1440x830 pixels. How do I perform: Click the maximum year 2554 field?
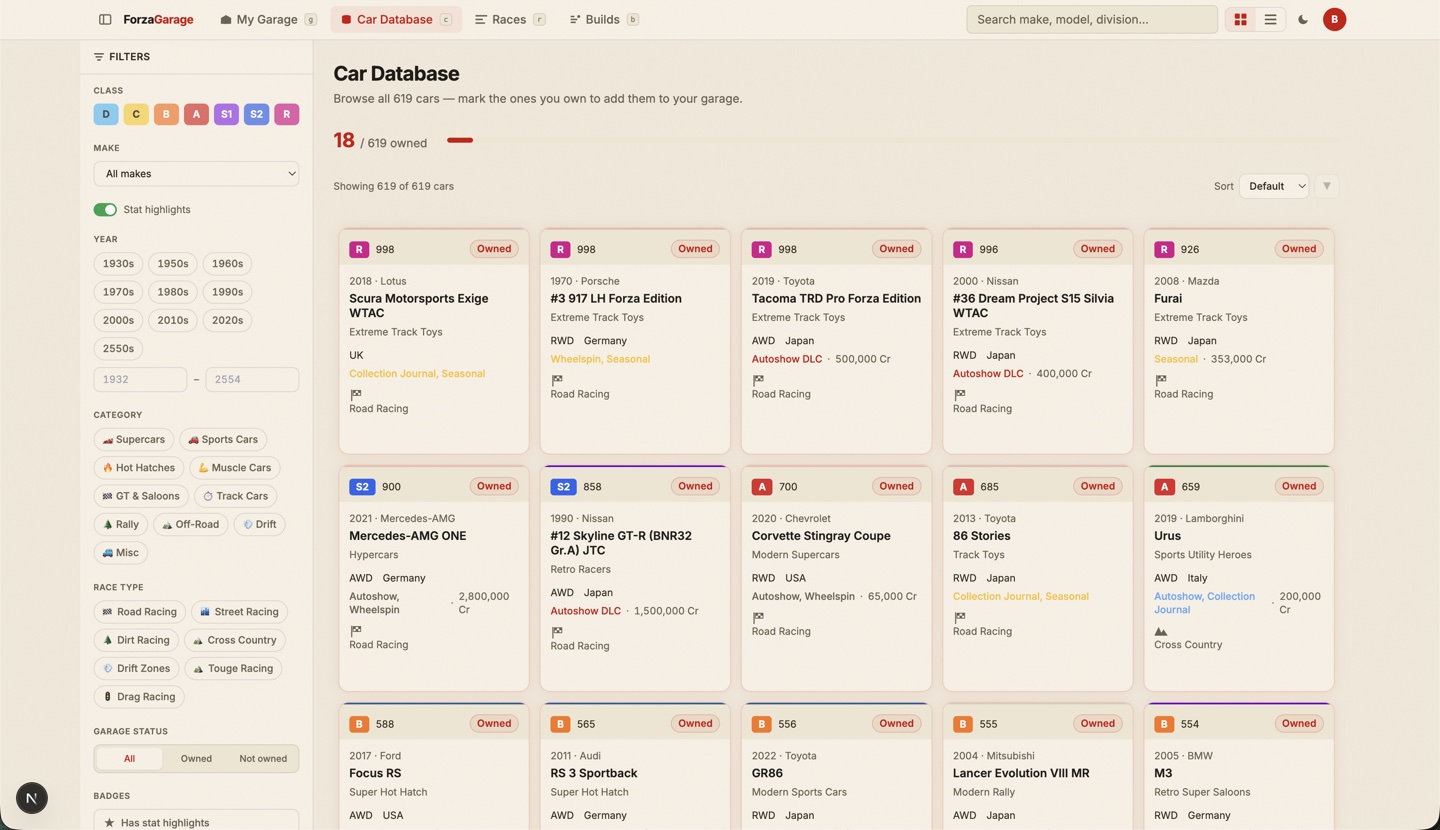[252, 380]
